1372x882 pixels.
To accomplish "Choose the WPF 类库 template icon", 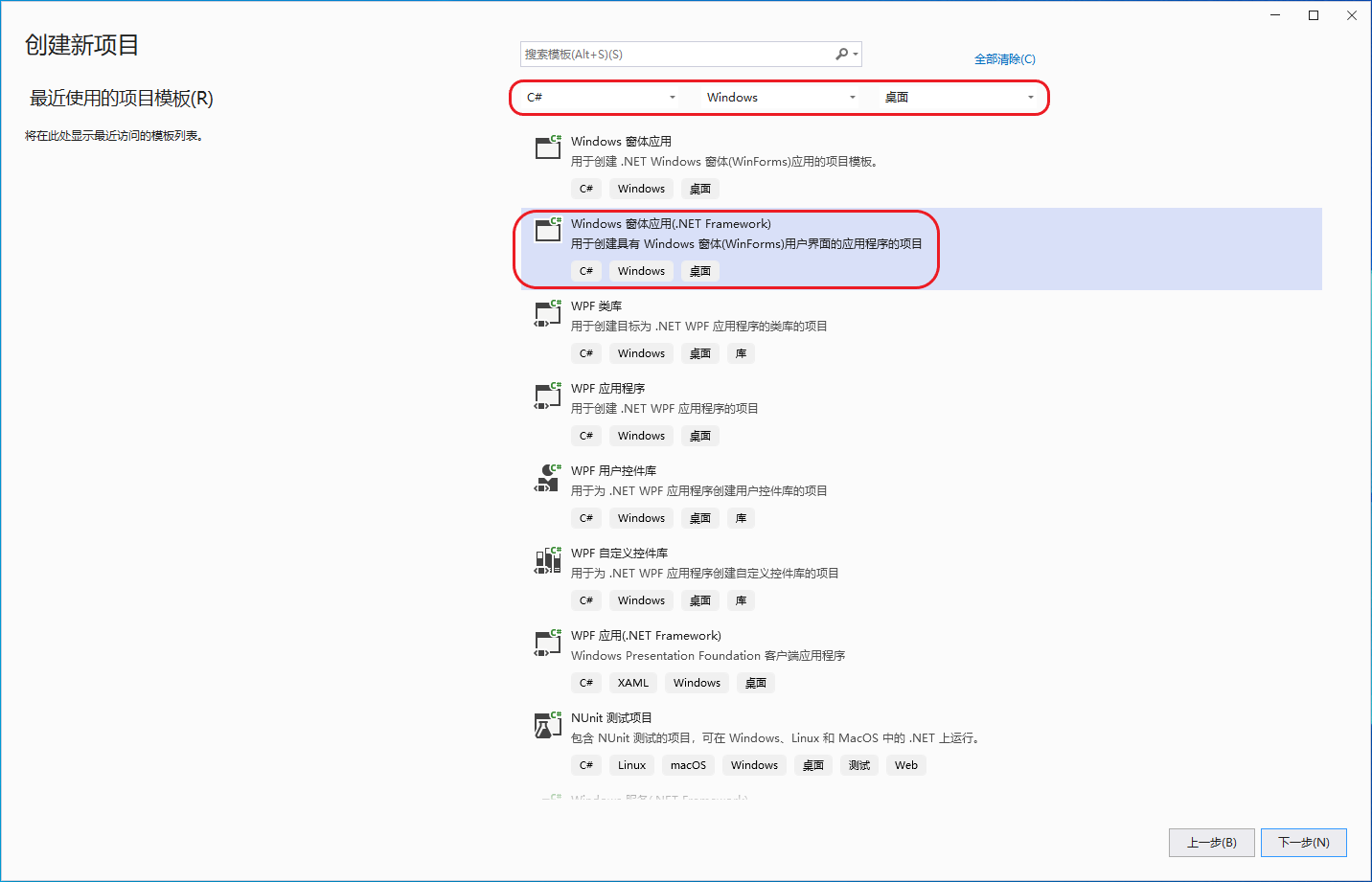I will point(548,312).
